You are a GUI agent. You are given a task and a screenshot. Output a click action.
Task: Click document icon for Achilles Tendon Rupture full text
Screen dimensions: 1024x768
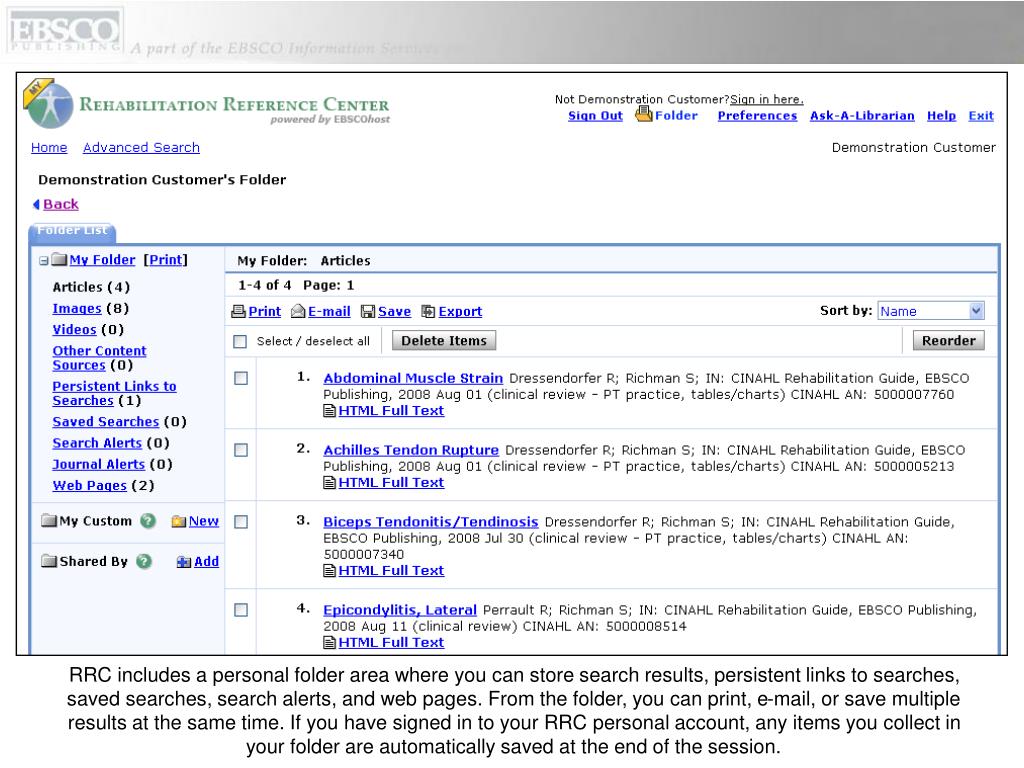tap(330, 483)
